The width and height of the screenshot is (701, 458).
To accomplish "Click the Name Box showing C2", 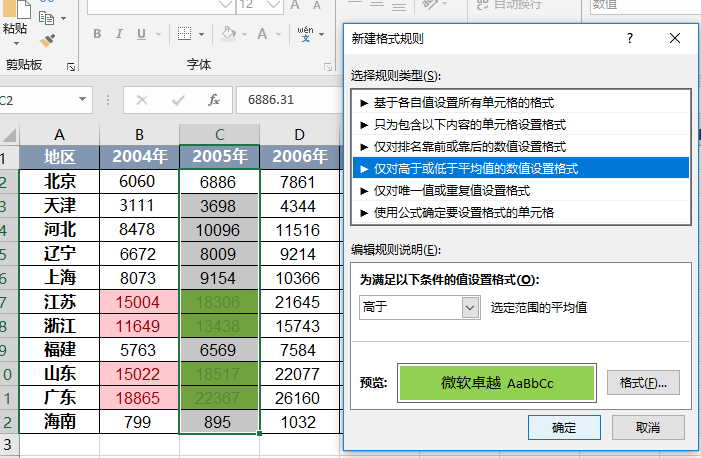I will click(38, 100).
